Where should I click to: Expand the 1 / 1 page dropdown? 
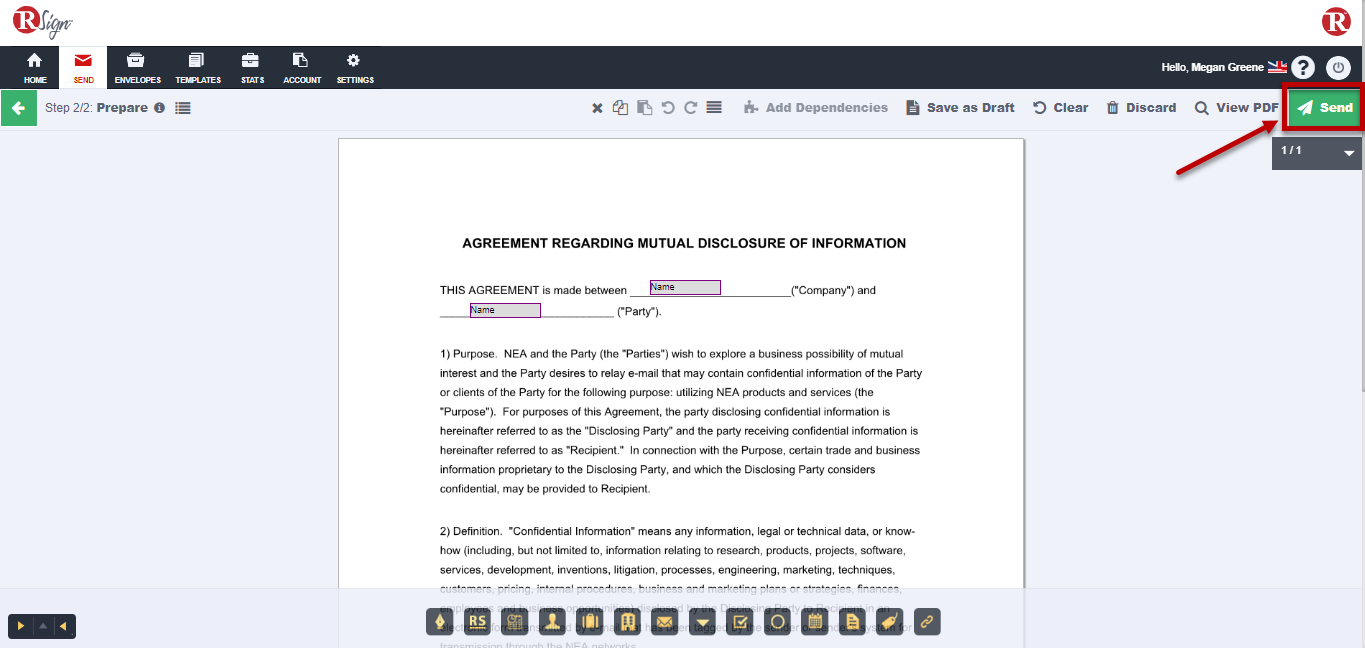(1316, 152)
